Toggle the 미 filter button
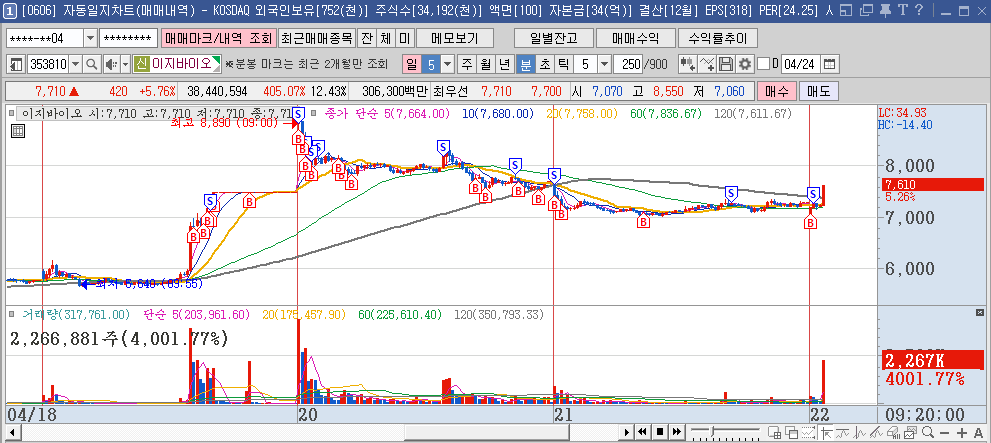The height and width of the screenshot is (443, 991). coord(404,38)
